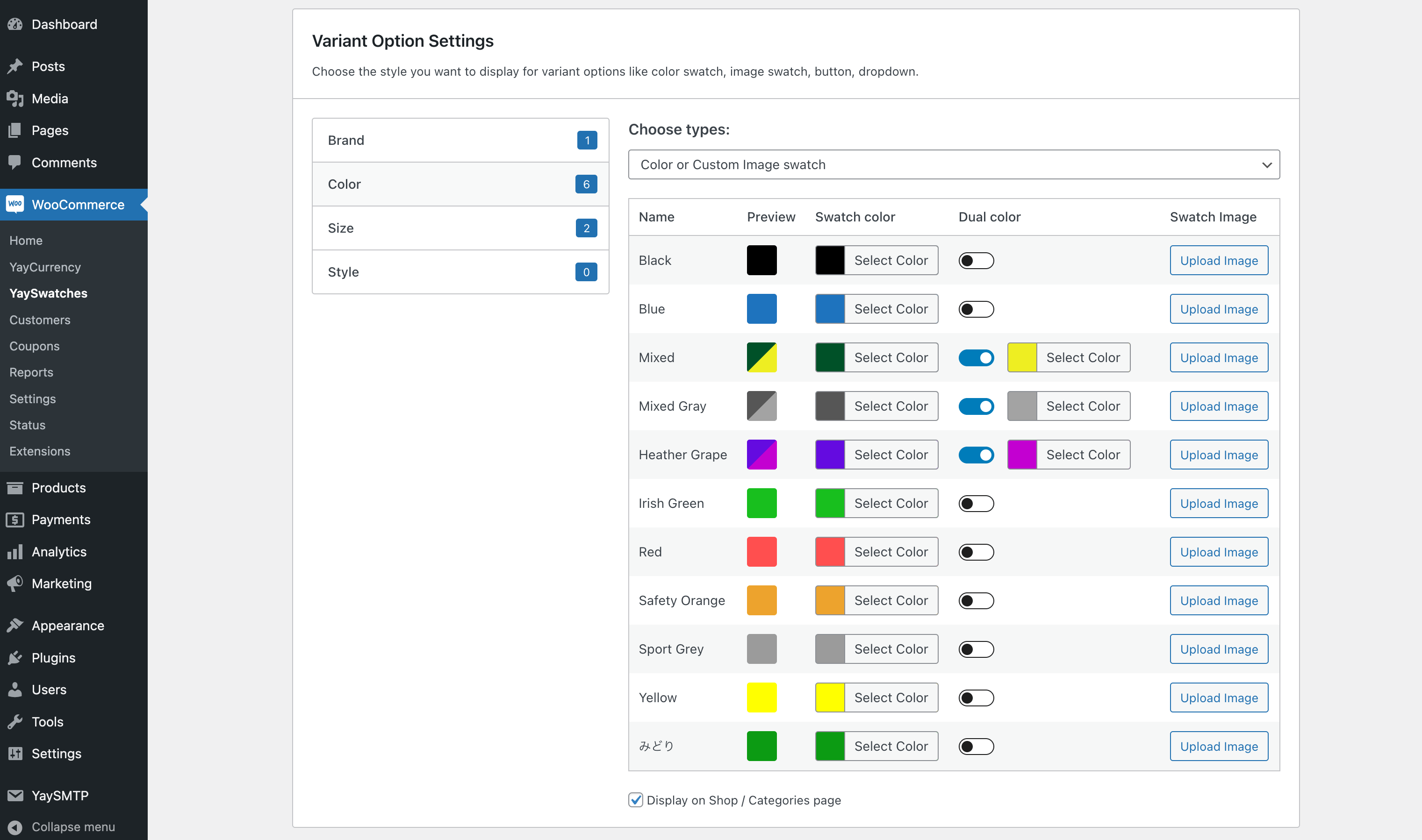Image resolution: width=1422 pixels, height=840 pixels.
Task: Open the Customers submenu item
Action: 40,320
